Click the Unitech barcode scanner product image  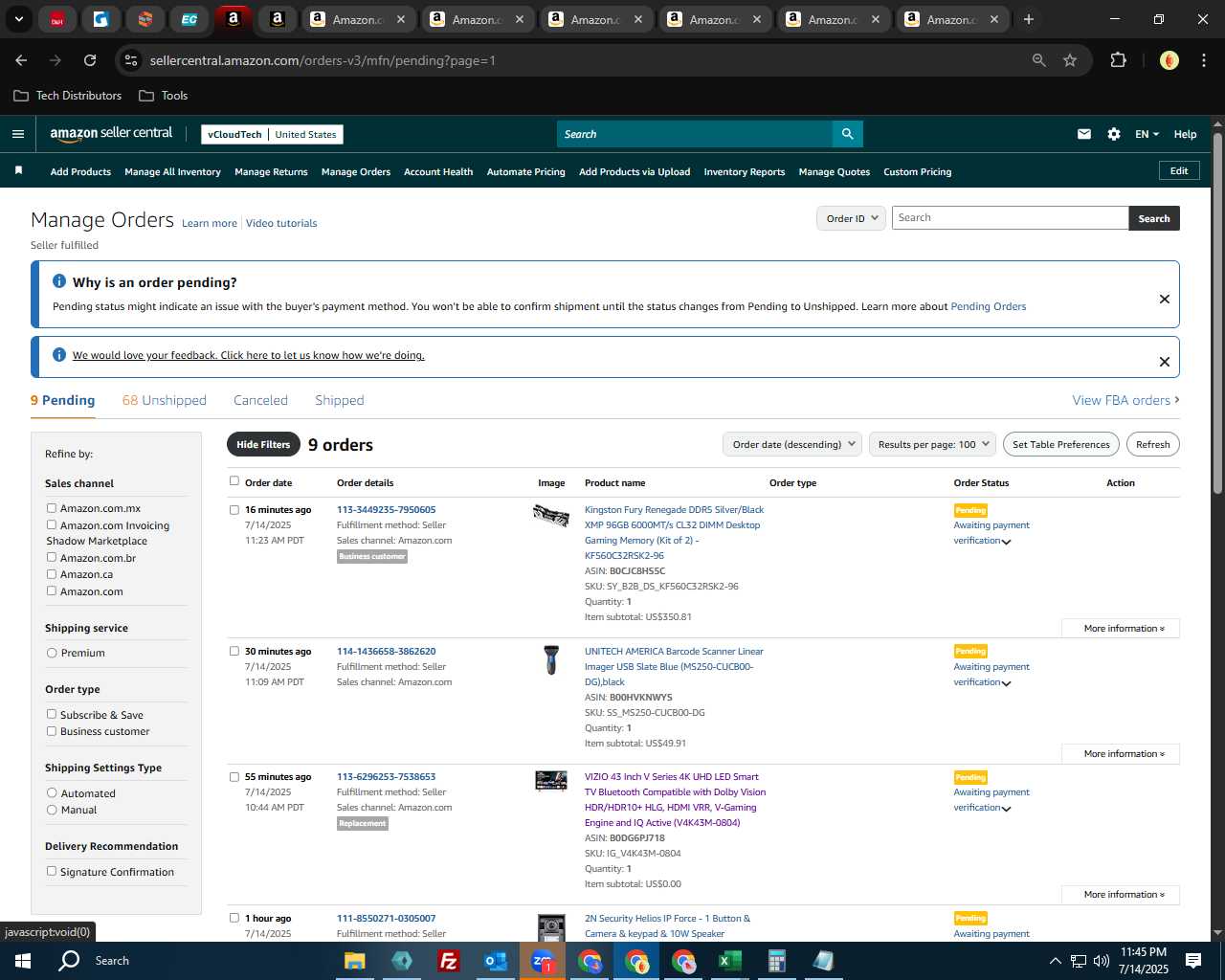point(551,659)
